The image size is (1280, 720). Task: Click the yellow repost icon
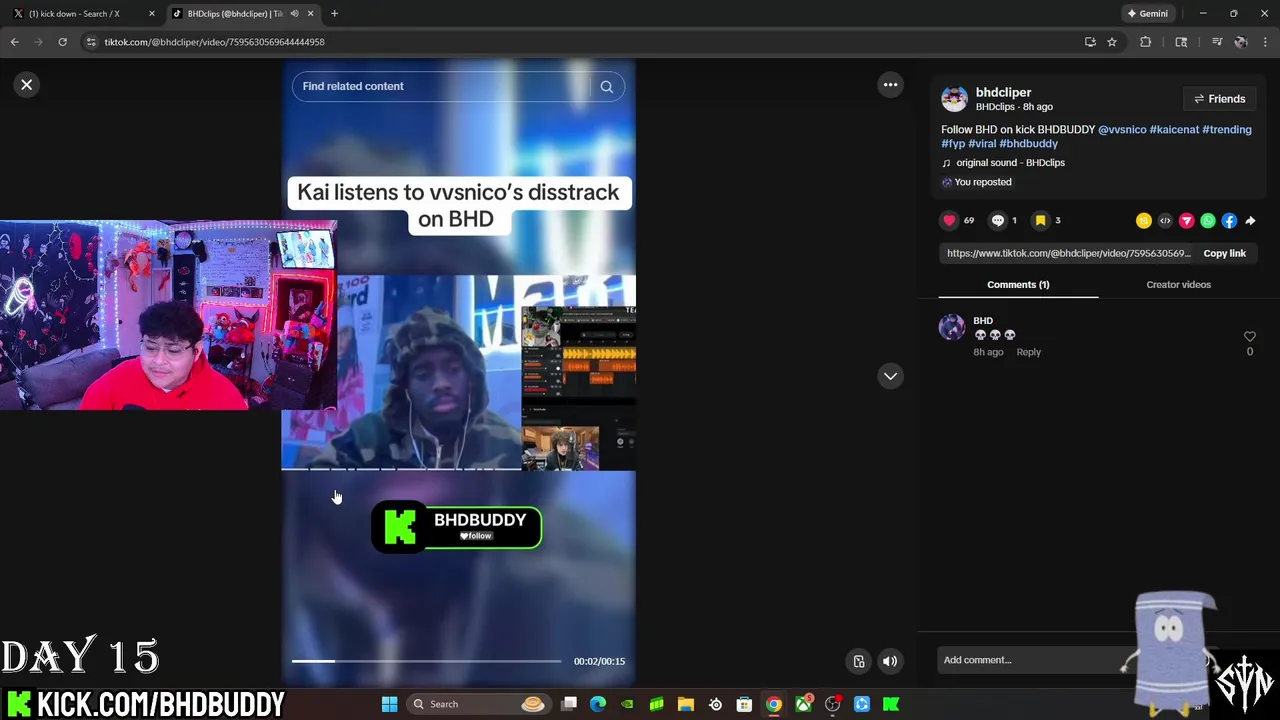1143,221
